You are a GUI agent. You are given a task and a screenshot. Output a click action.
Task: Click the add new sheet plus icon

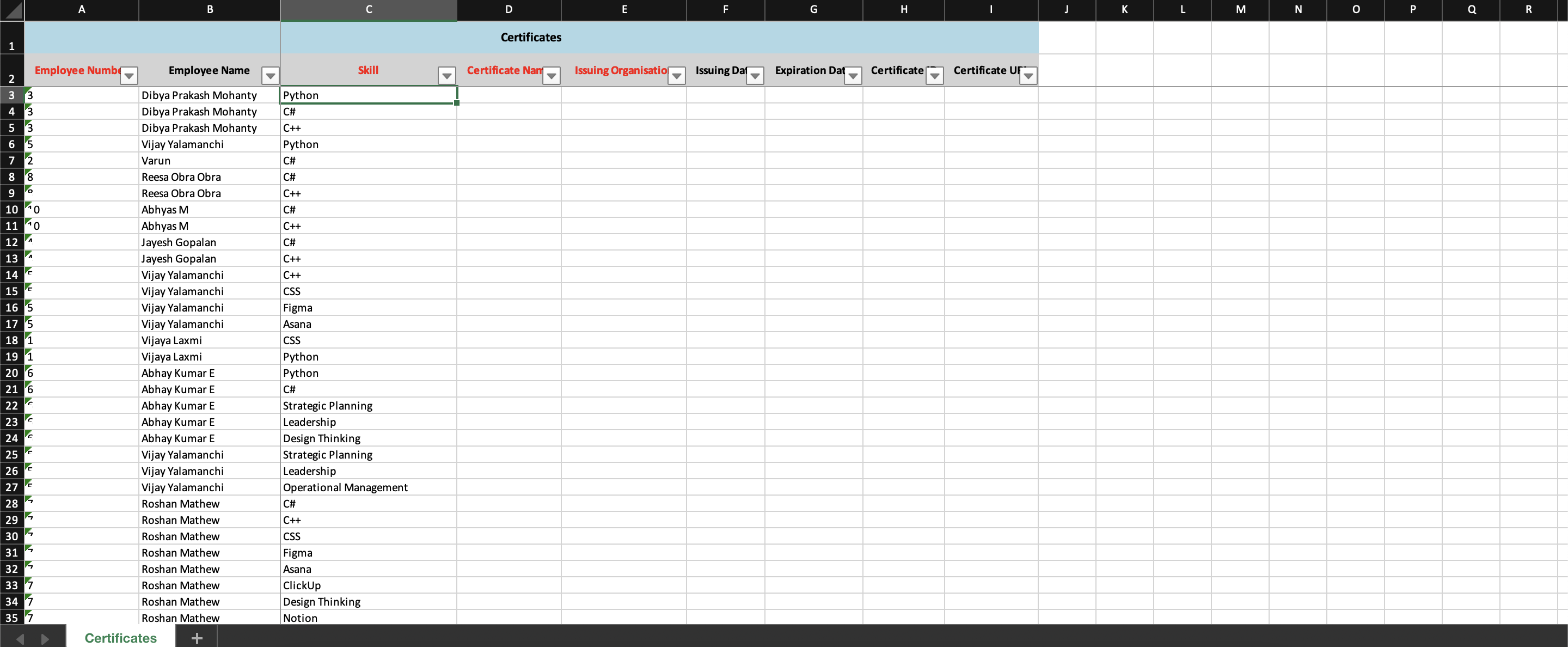(x=197, y=638)
